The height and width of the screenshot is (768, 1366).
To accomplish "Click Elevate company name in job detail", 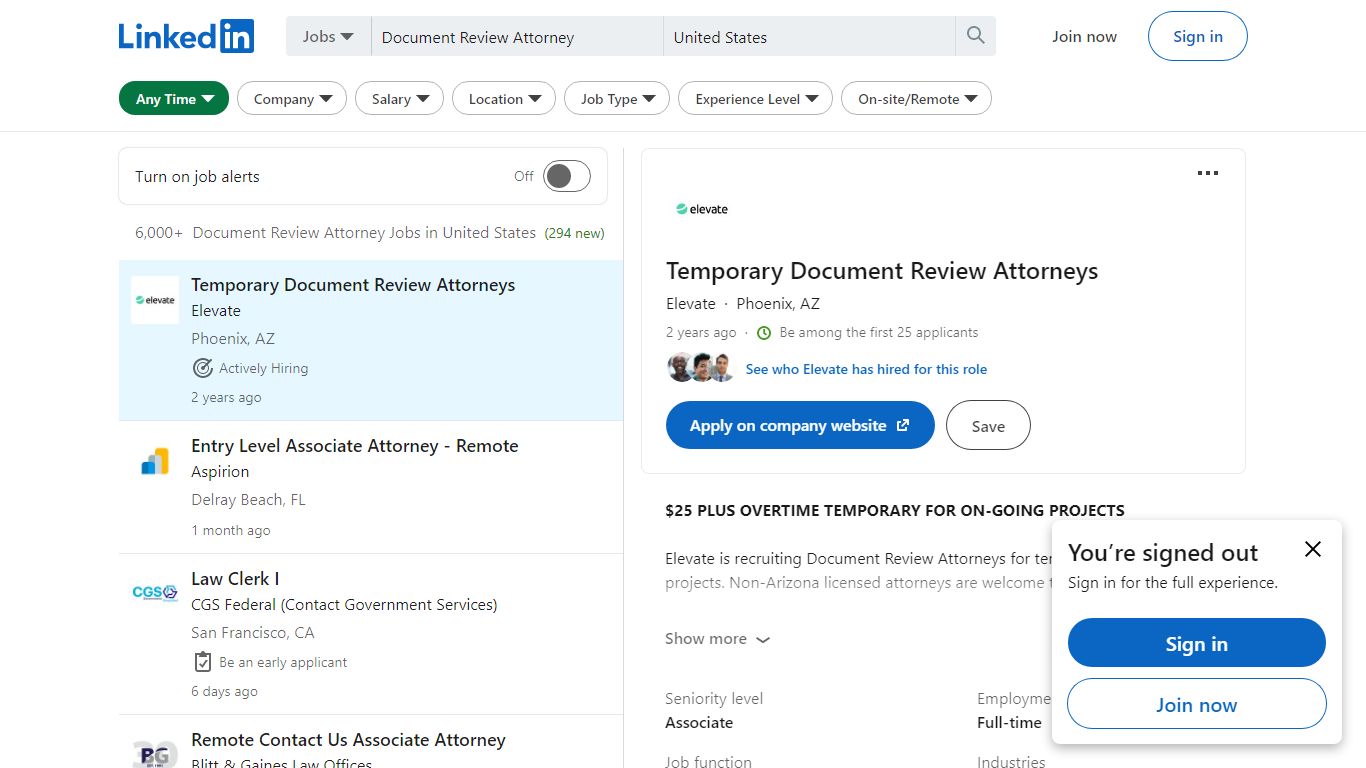I will 691,304.
